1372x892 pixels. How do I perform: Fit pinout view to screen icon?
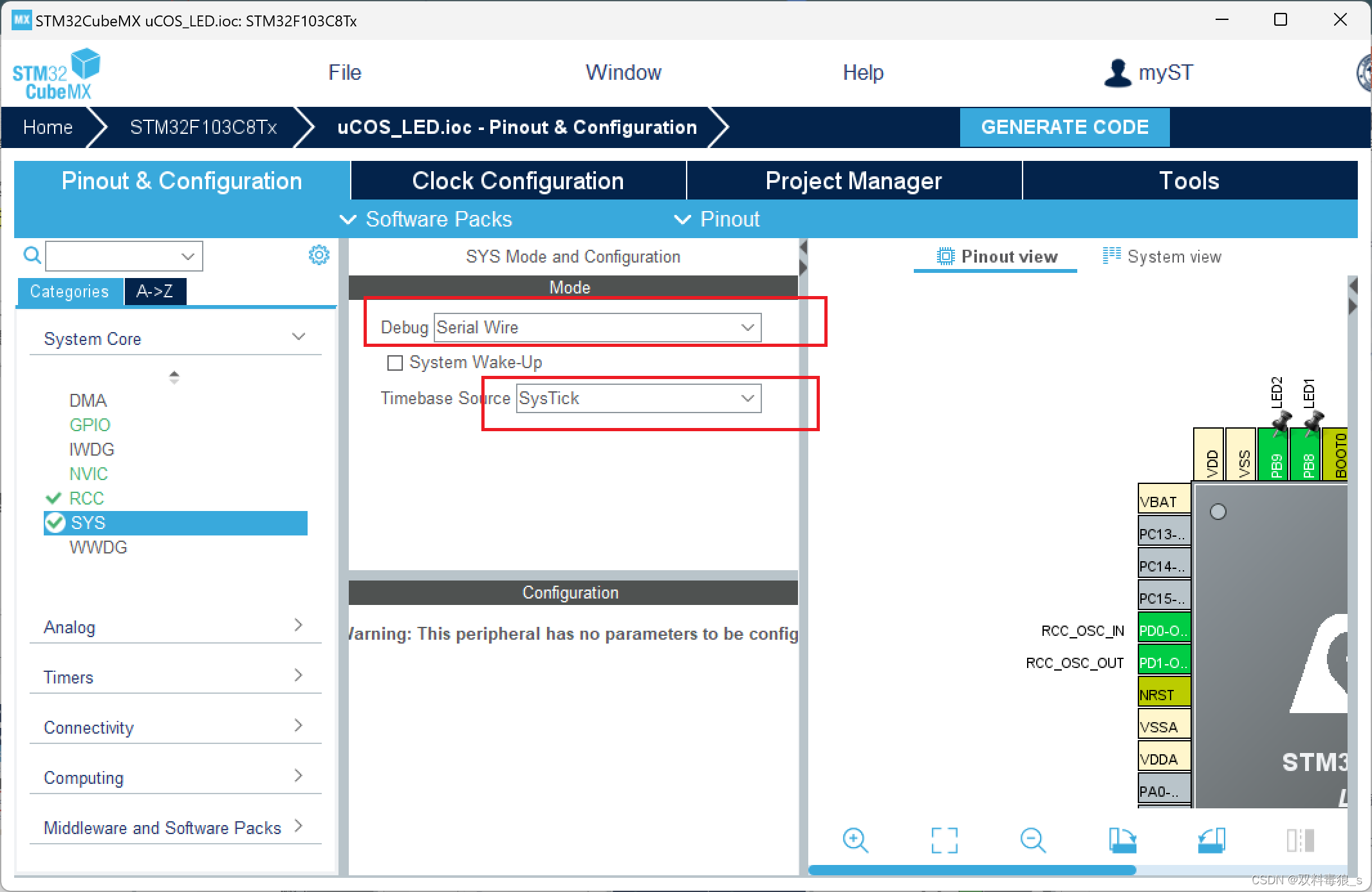[x=944, y=840]
